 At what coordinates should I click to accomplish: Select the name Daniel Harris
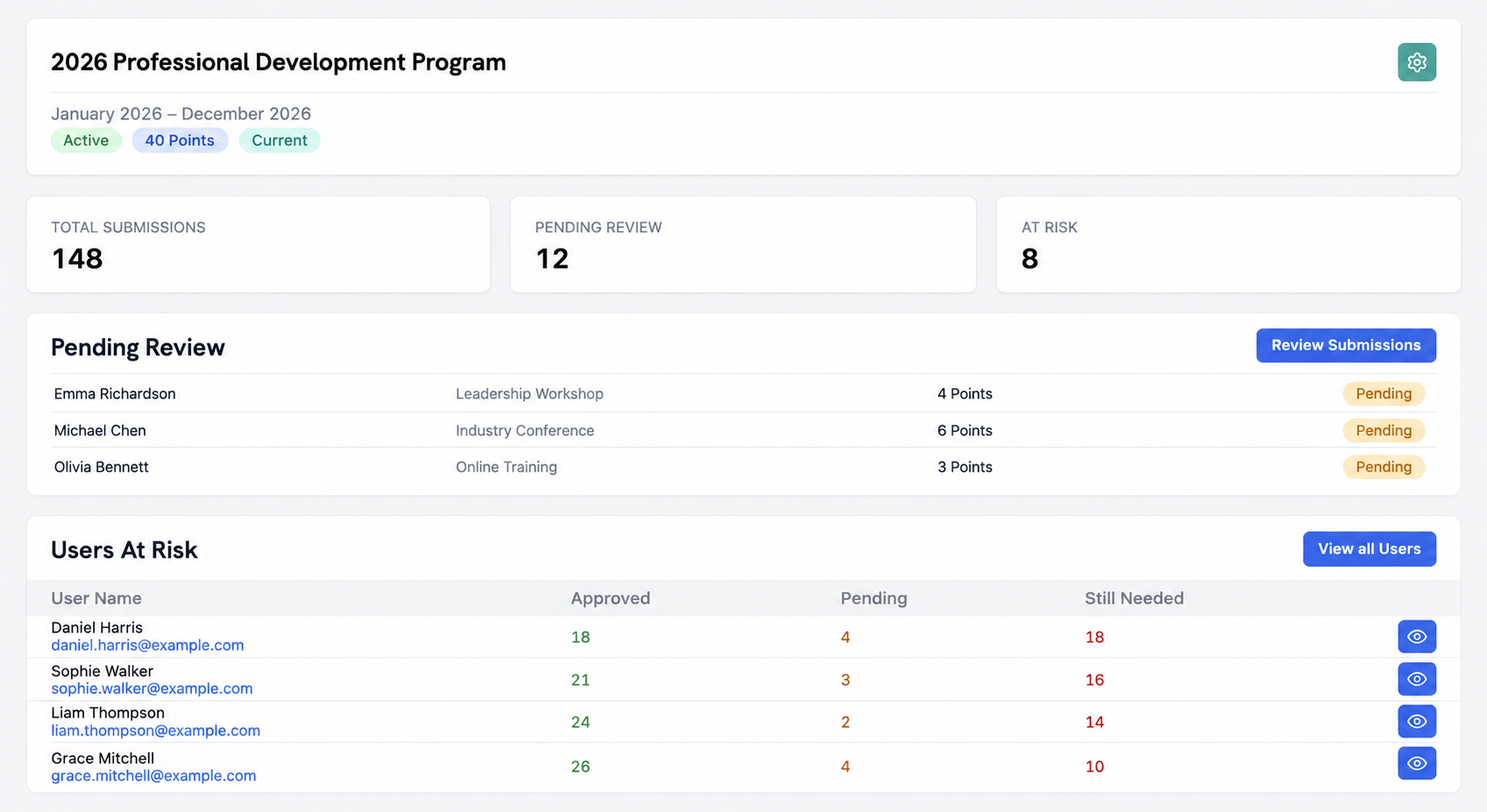96,628
